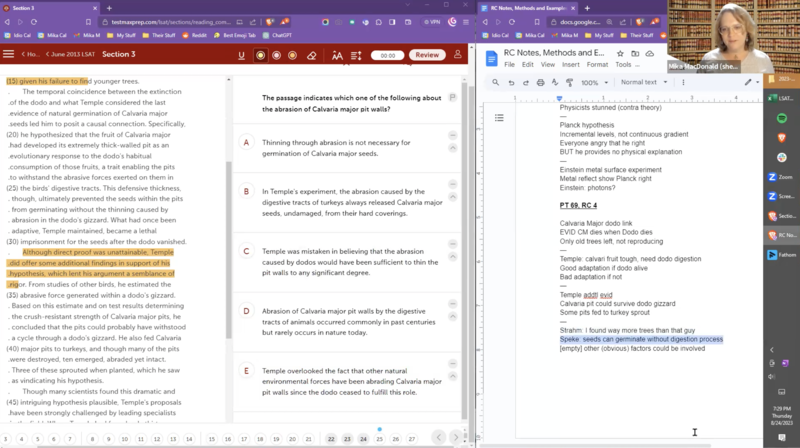Viewport: 800px width, 448px height.
Task: Select answer choice C
Action: pyautogui.click(x=246, y=251)
